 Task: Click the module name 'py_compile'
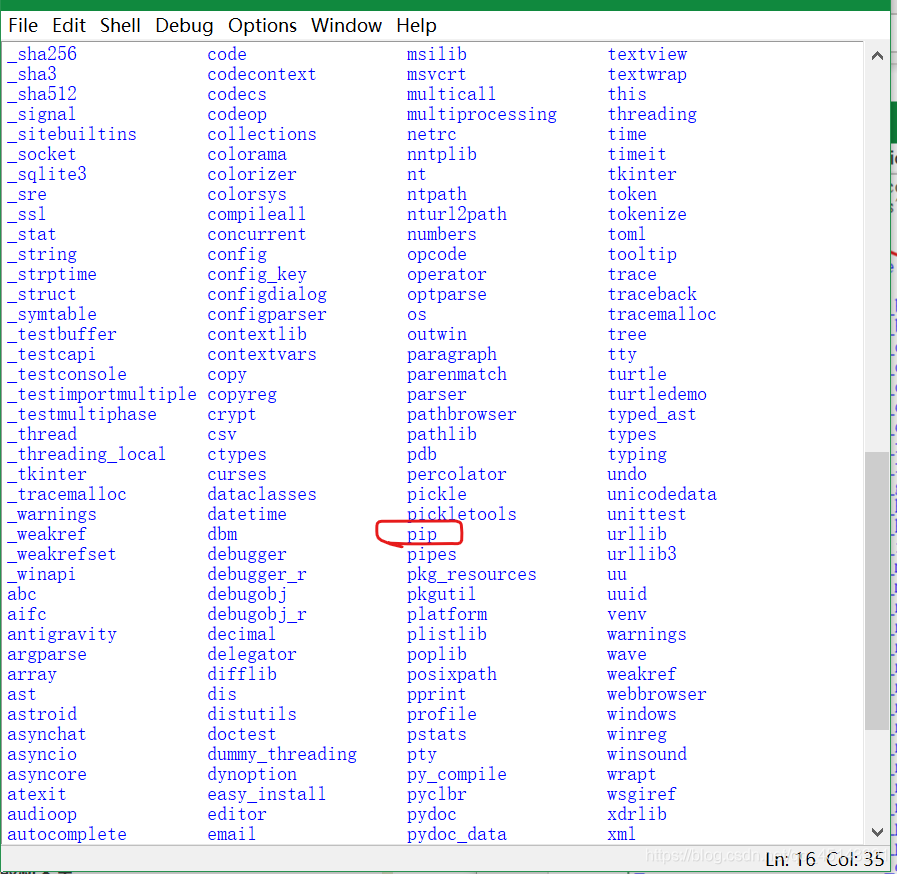pyautogui.click(x=457, y=774)
